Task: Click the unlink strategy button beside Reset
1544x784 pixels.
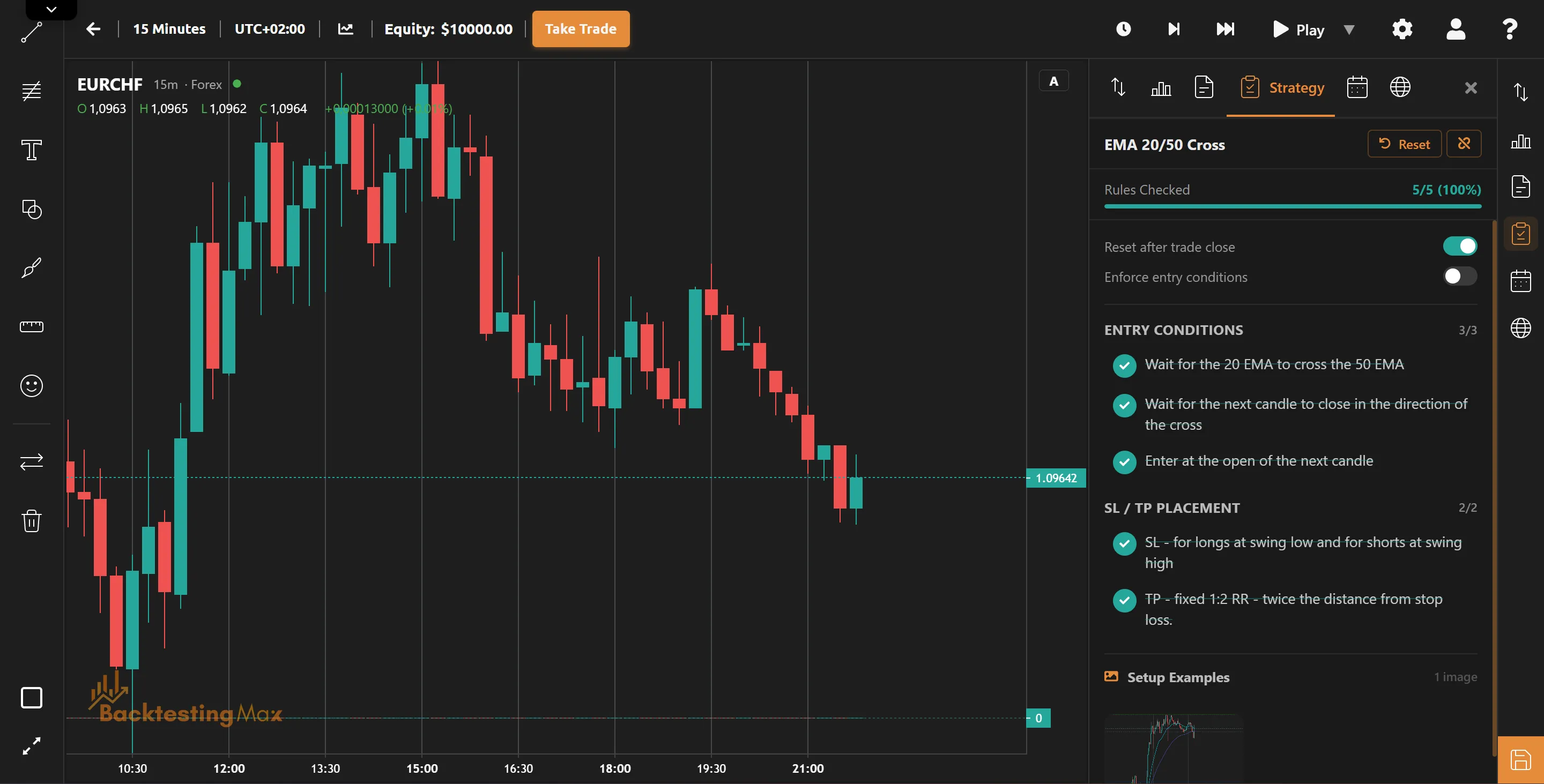Action: point(1464,144)
